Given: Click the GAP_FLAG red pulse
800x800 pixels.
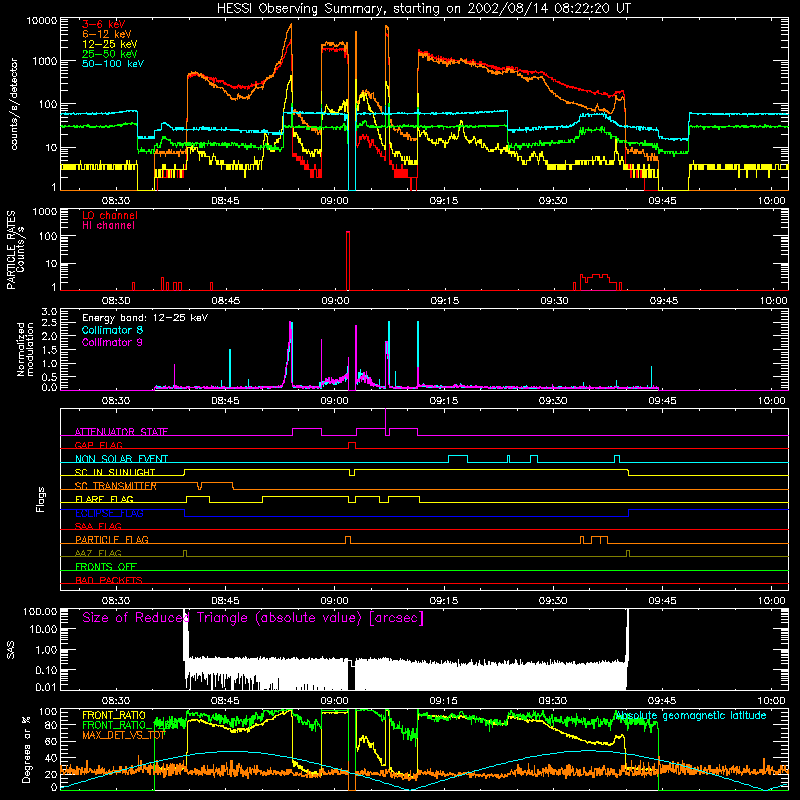Looking at the screenshot, I should coord(352,445).
